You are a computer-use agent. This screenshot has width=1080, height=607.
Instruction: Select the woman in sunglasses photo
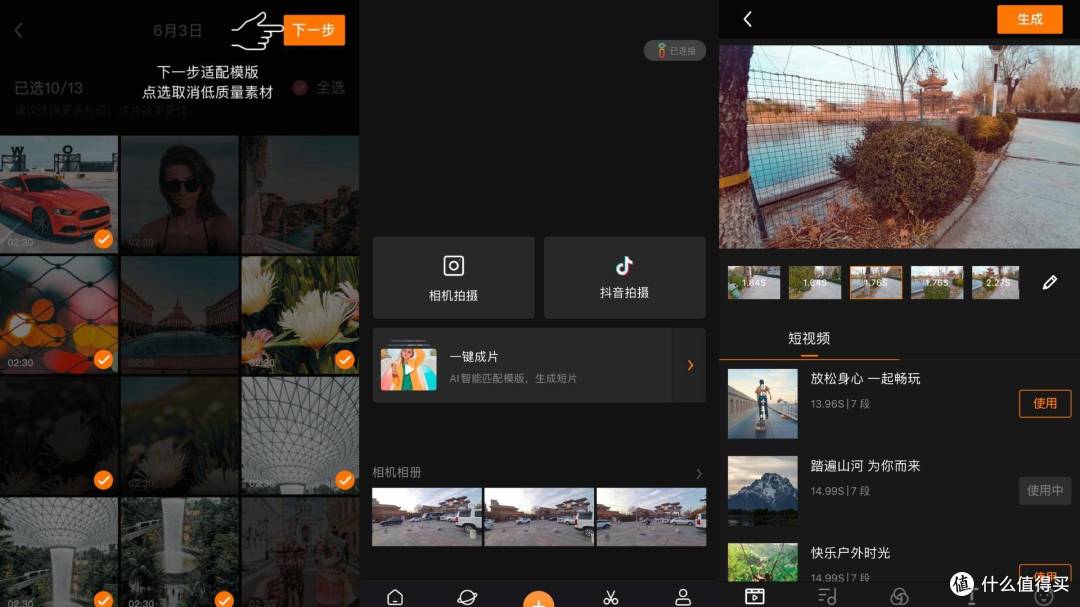tap(179, 194)
